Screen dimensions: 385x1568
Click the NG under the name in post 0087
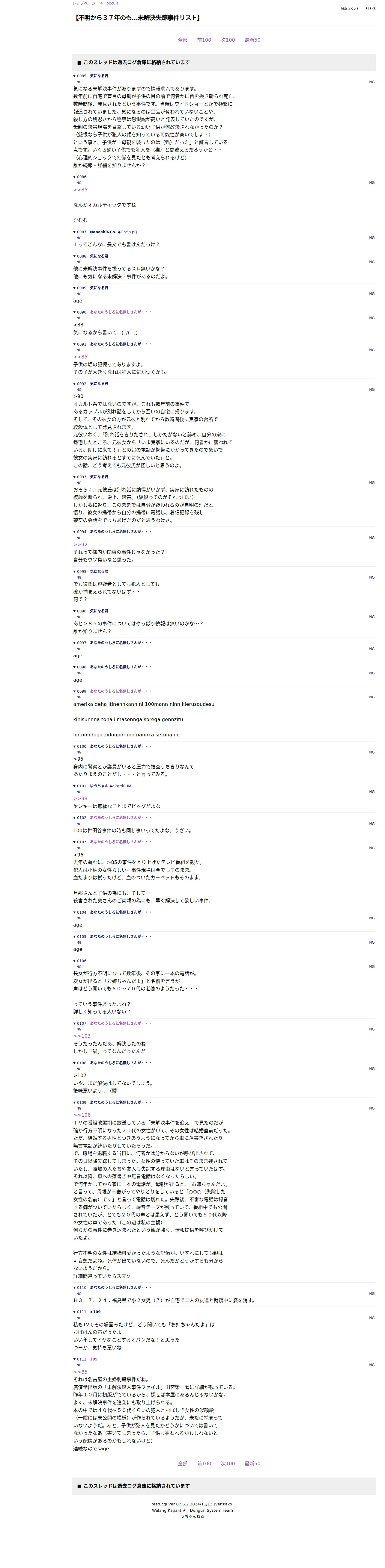[79, 238]
